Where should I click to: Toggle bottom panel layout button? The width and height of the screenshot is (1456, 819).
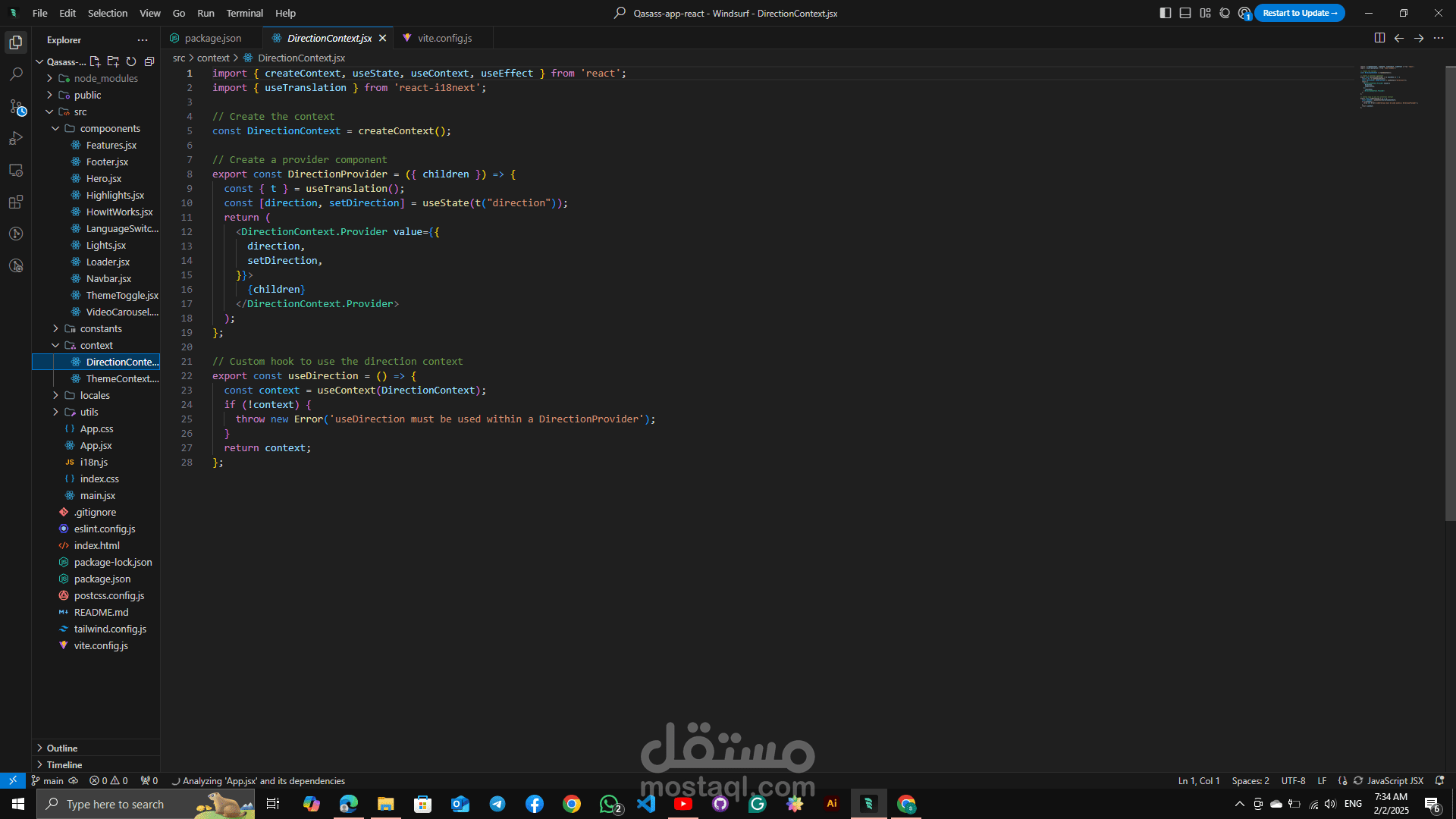point(1185,13)
